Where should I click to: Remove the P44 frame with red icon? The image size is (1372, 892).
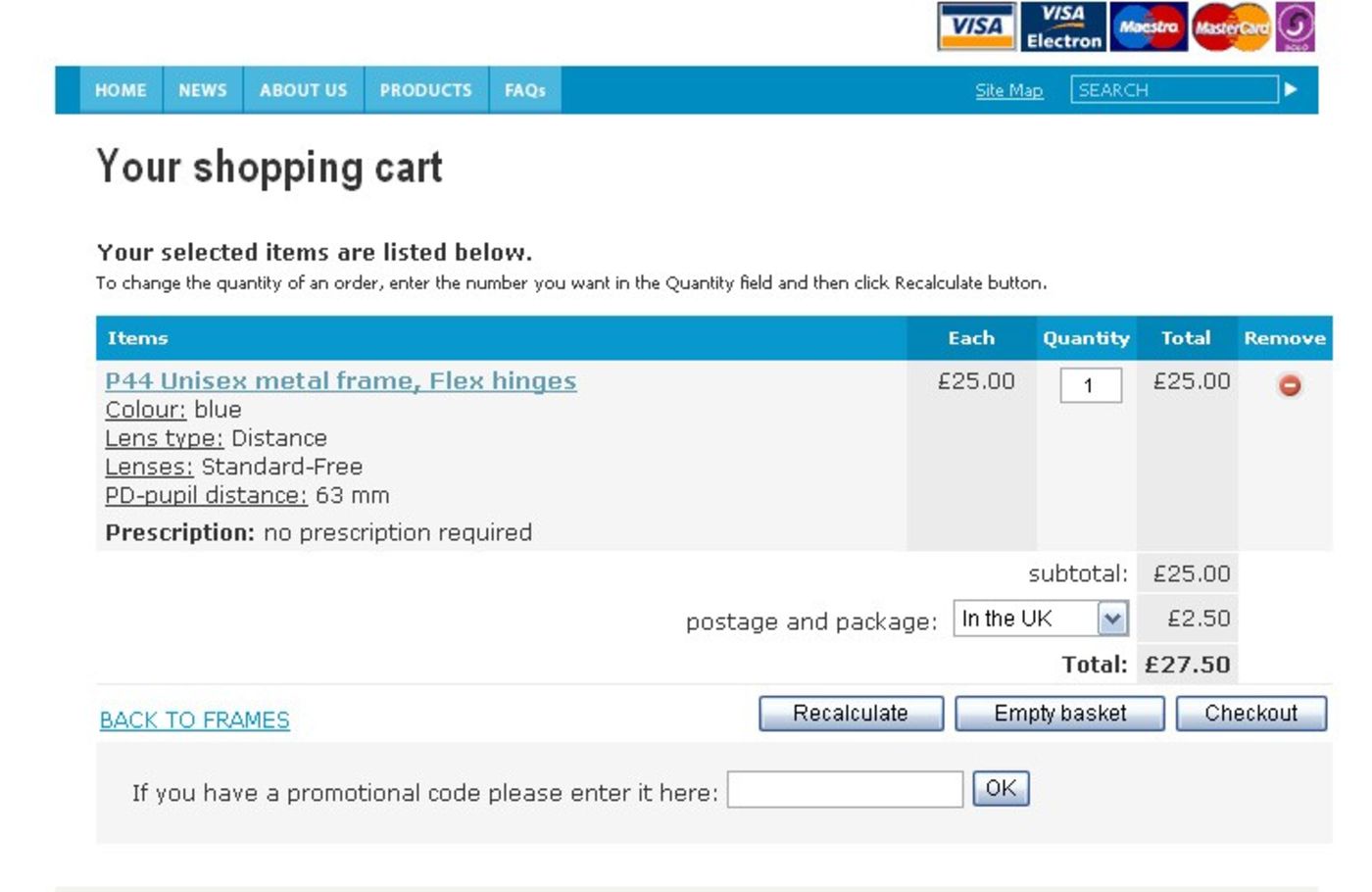(x=1290, y=385)
